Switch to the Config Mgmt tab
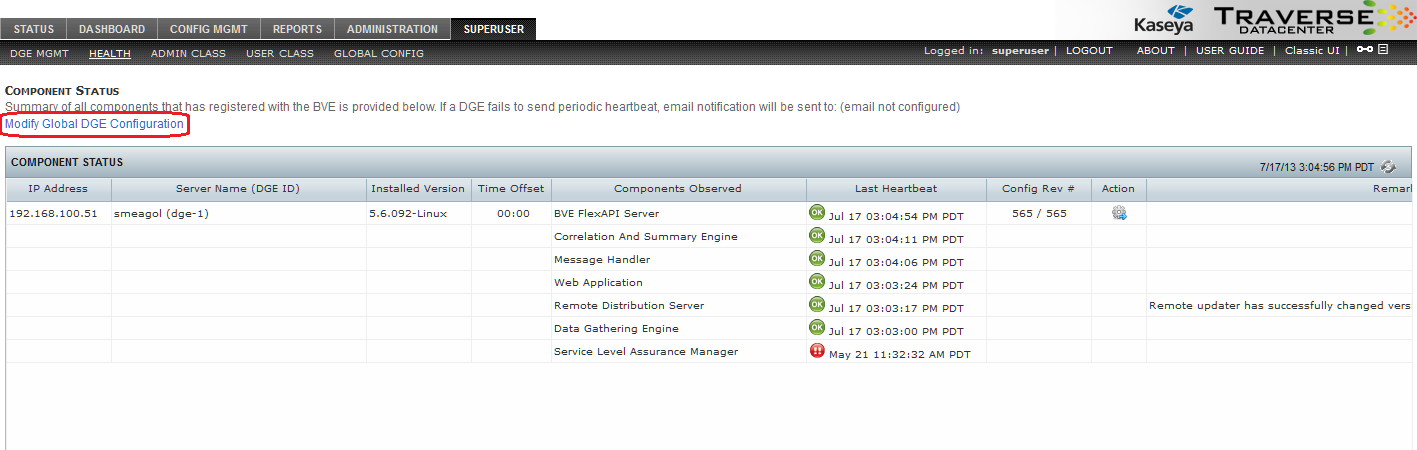The image size is (1417, 450). coord(209,30)
